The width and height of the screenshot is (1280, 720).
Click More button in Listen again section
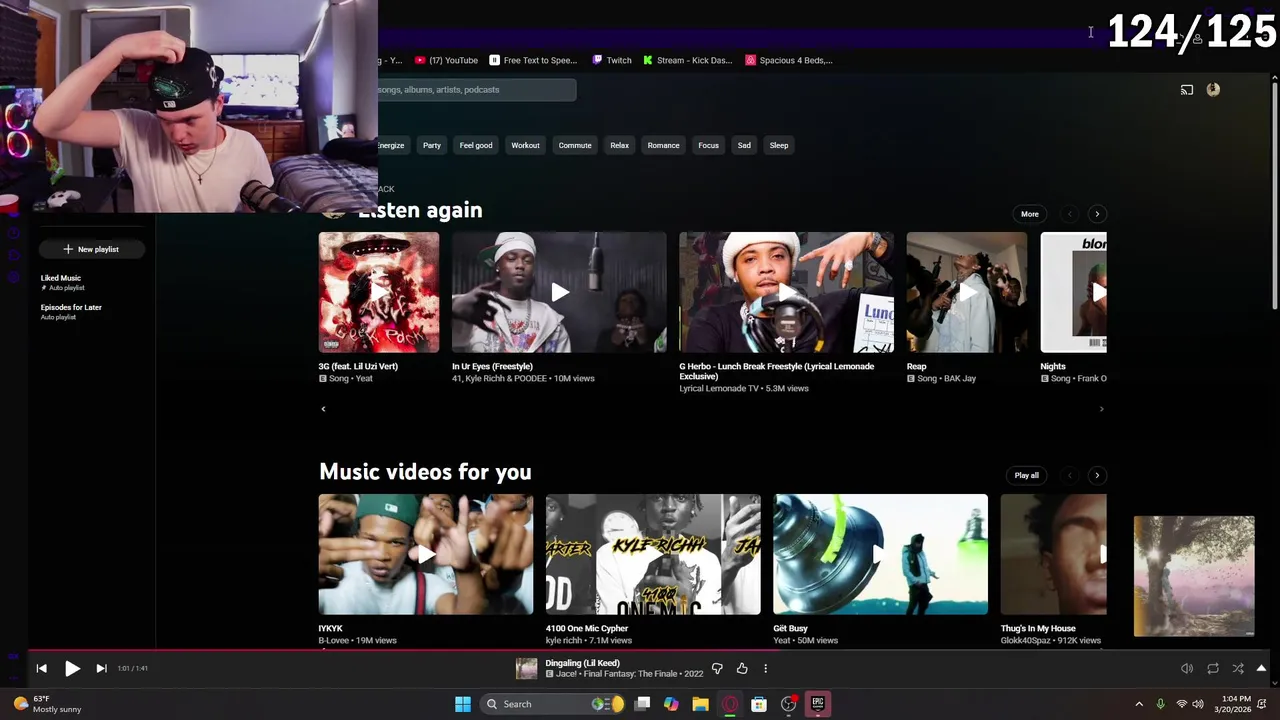[x=1030, y=214]
